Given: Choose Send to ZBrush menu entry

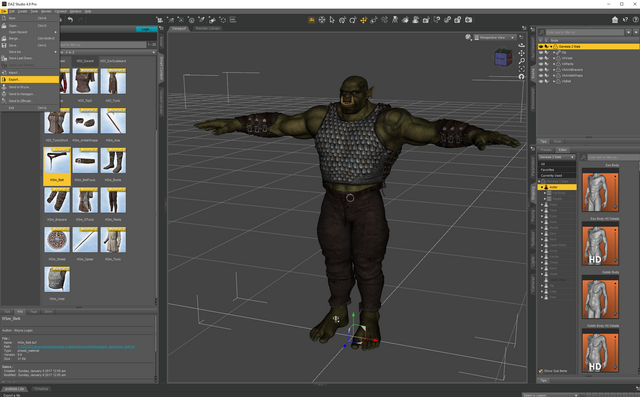Looking at the screenshot, I should (29, 101).
